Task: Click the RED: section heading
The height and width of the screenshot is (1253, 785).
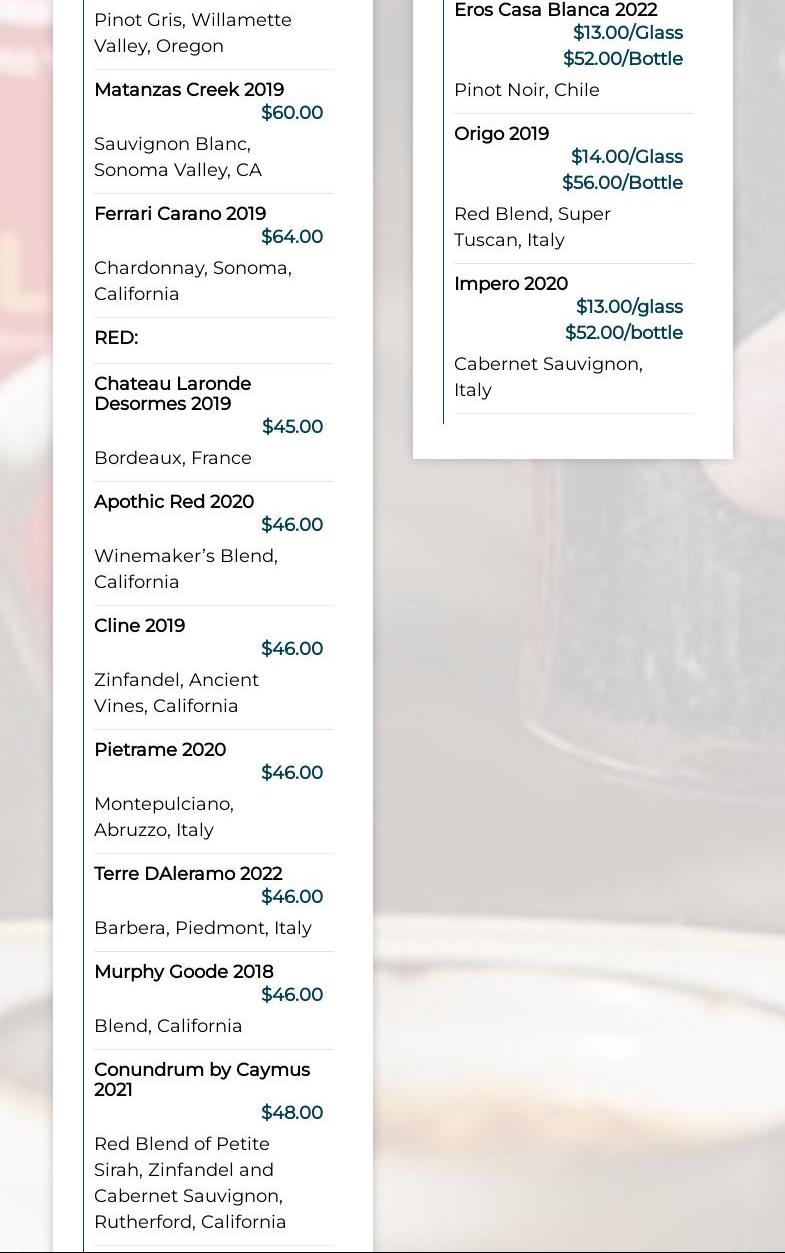Action: click(116, 338)
